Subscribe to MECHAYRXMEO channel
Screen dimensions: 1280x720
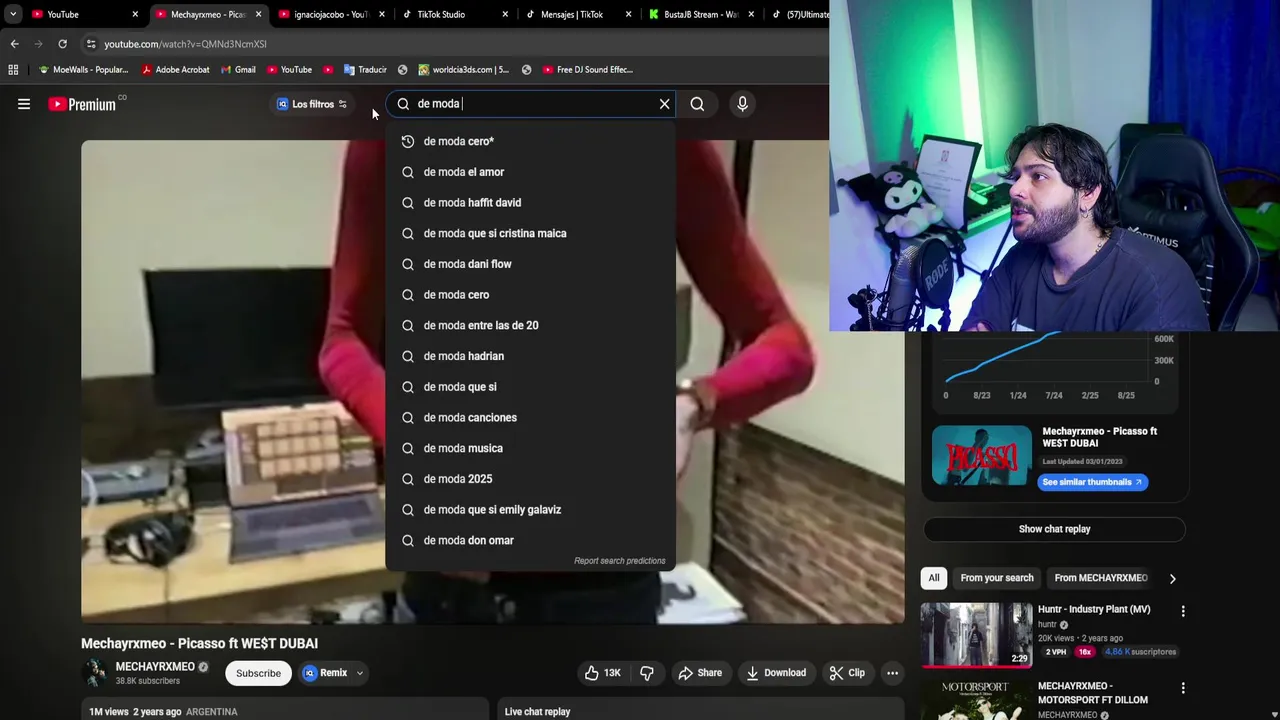[258, 673]
